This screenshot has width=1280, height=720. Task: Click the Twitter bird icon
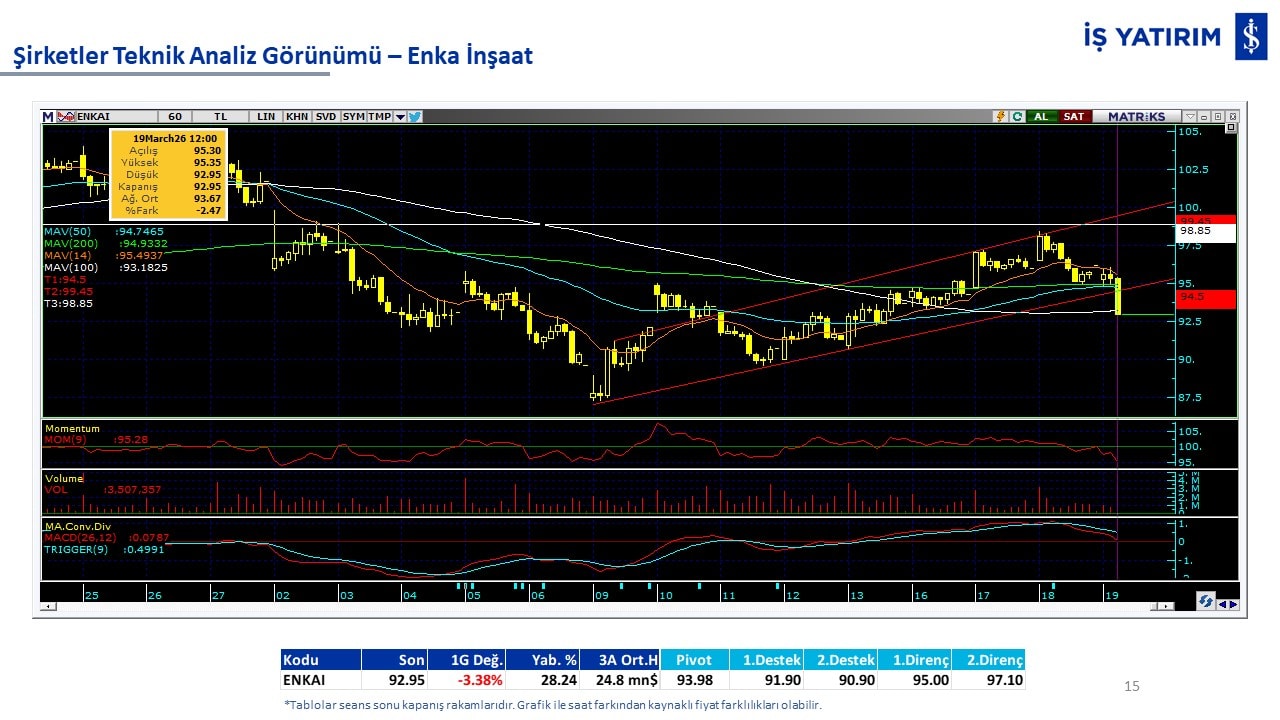pyautogui.click(x=415, y=116)
